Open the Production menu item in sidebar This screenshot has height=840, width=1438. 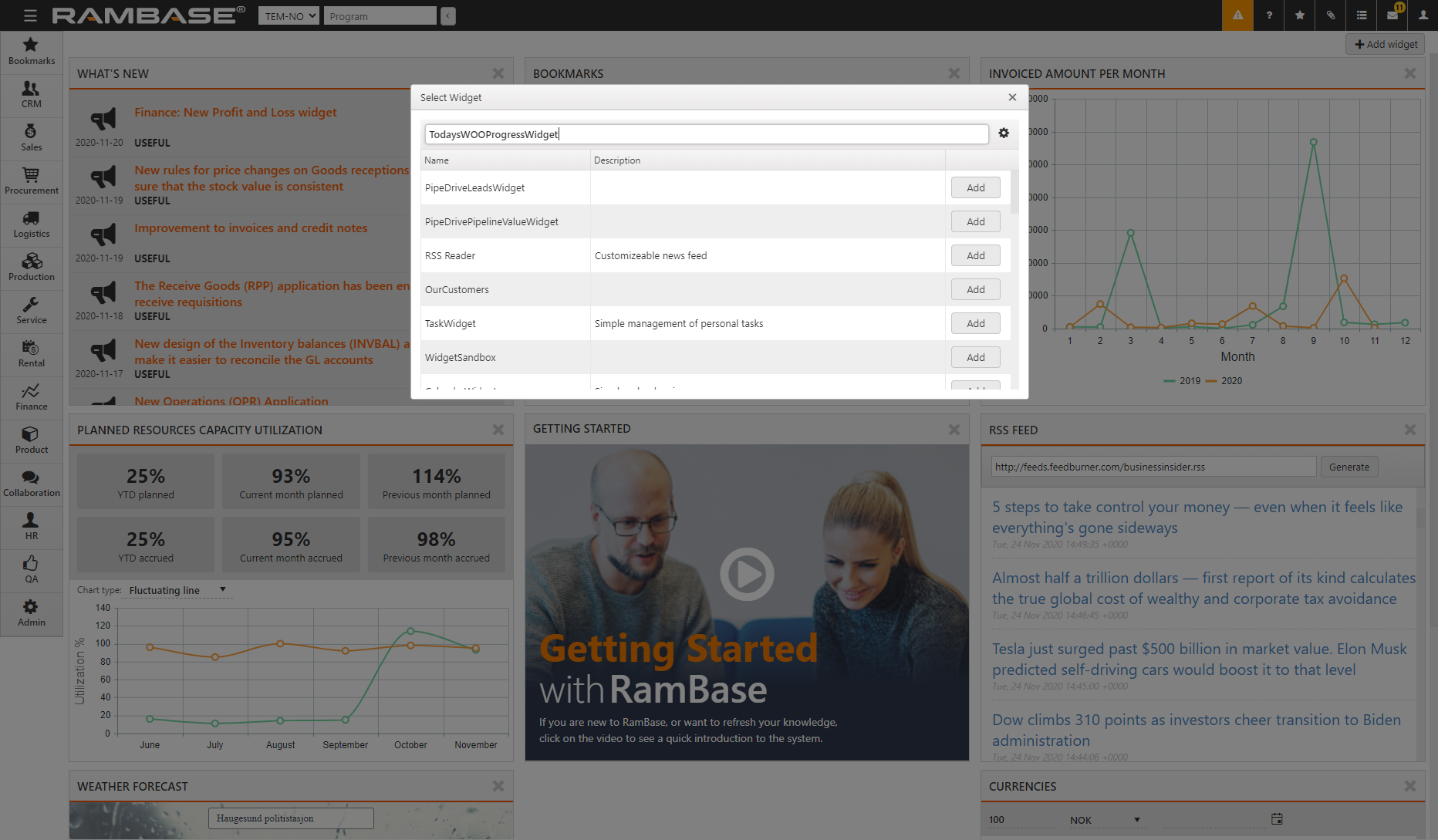(32, 268)
